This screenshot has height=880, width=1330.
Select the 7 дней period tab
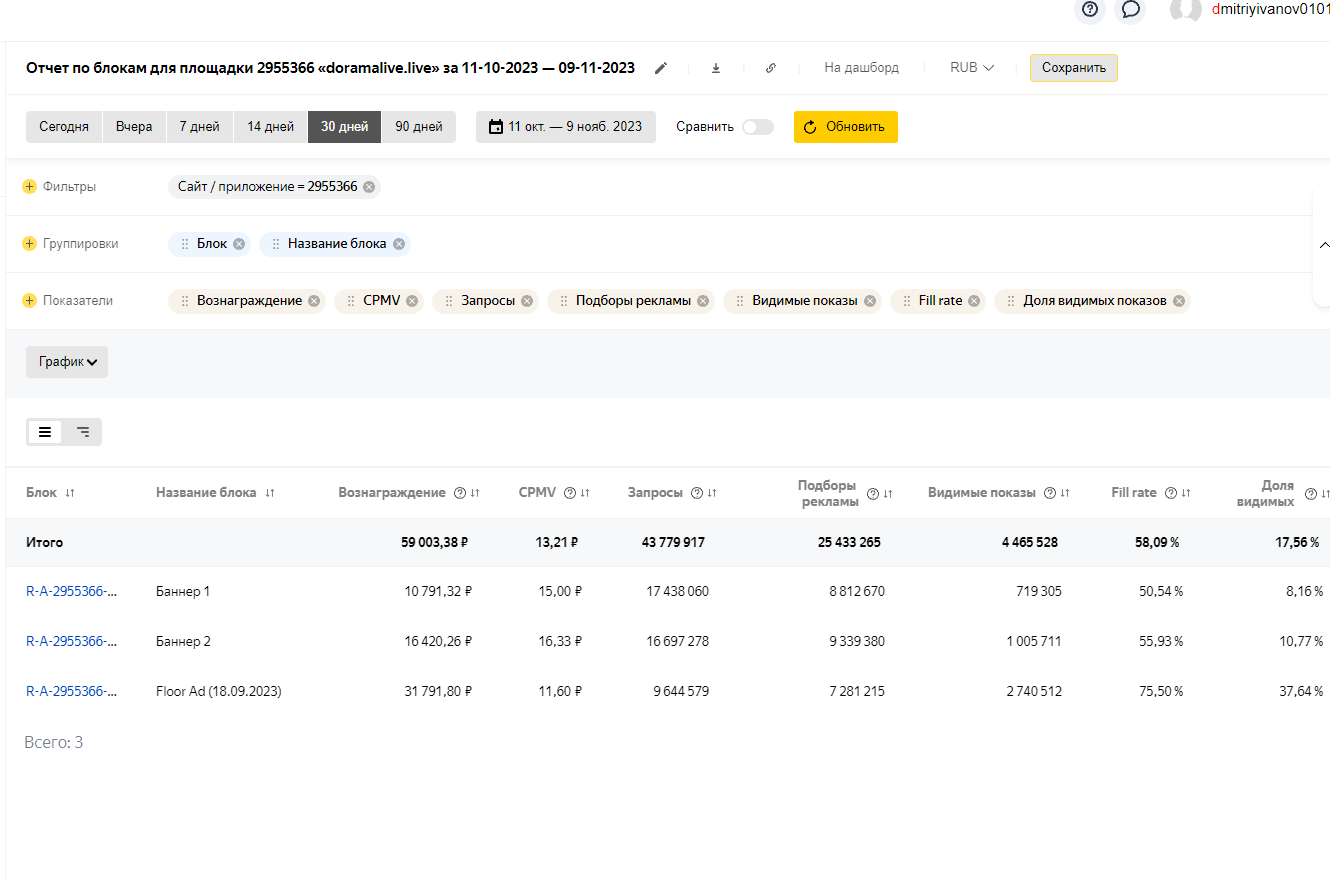[x=200, y=127]
